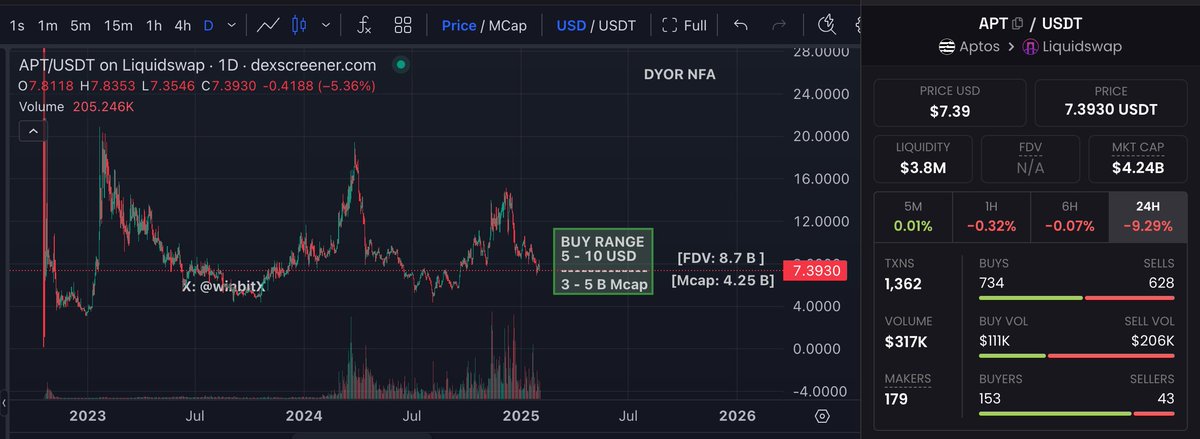Viewport: 1200px width, 439px height.
Task: Select the 1s timeframe
Action: click(x=17, y=25)
